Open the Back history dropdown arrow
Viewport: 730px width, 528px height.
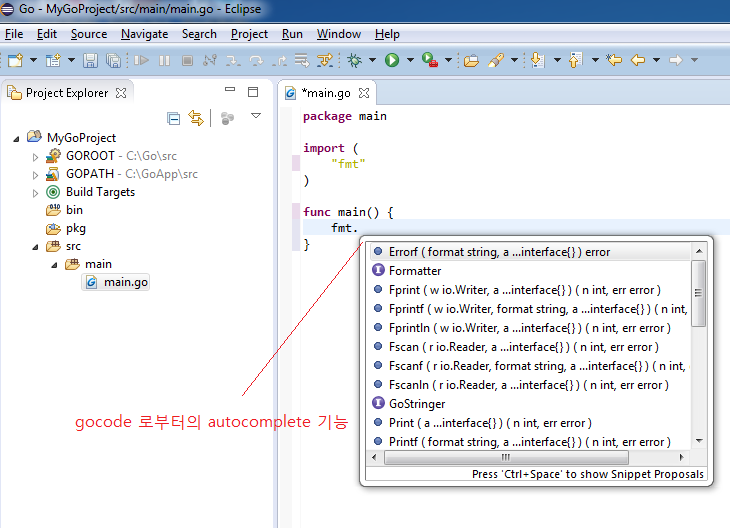656,60
